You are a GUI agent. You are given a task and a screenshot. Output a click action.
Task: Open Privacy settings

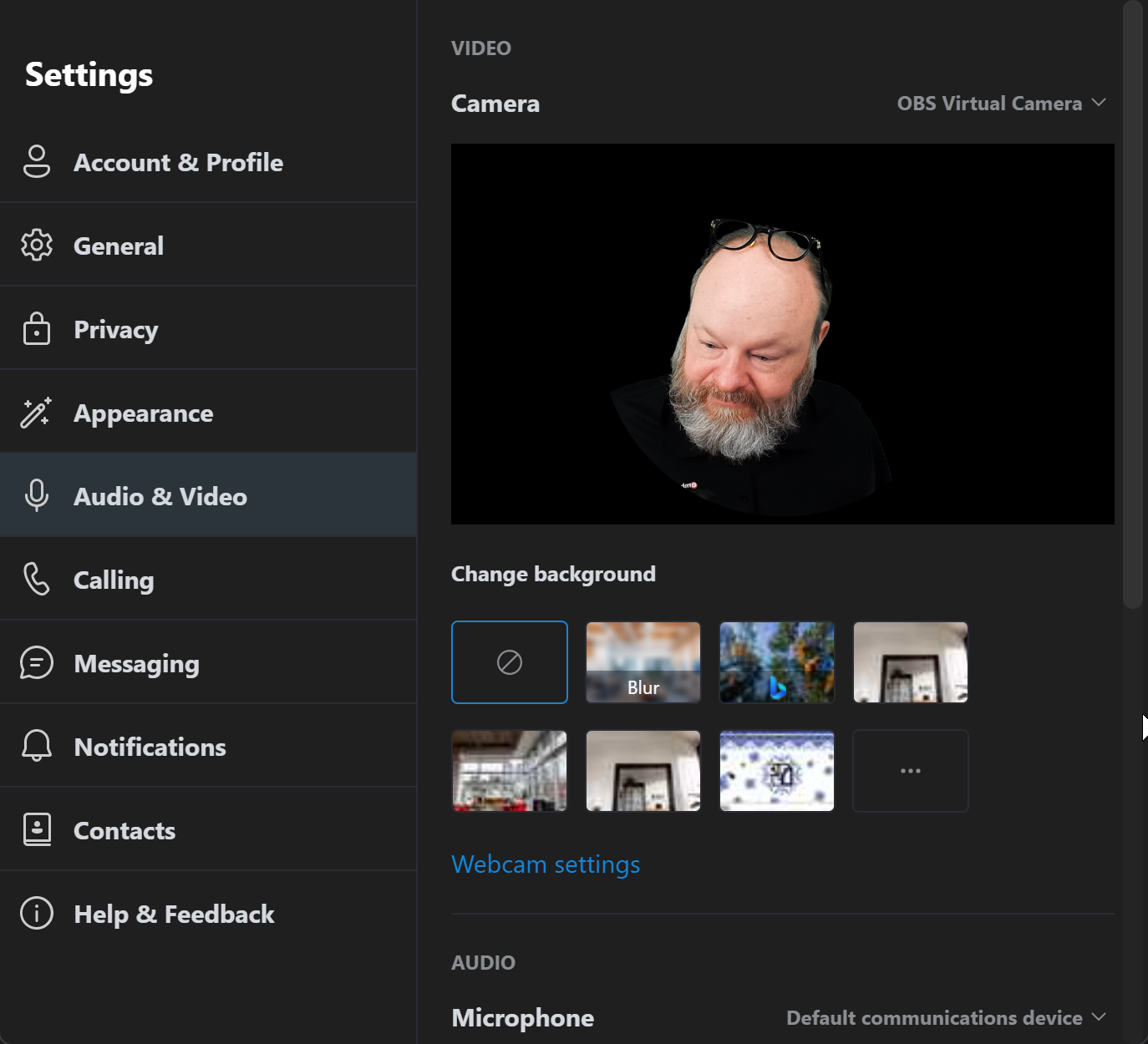point(208,328)
